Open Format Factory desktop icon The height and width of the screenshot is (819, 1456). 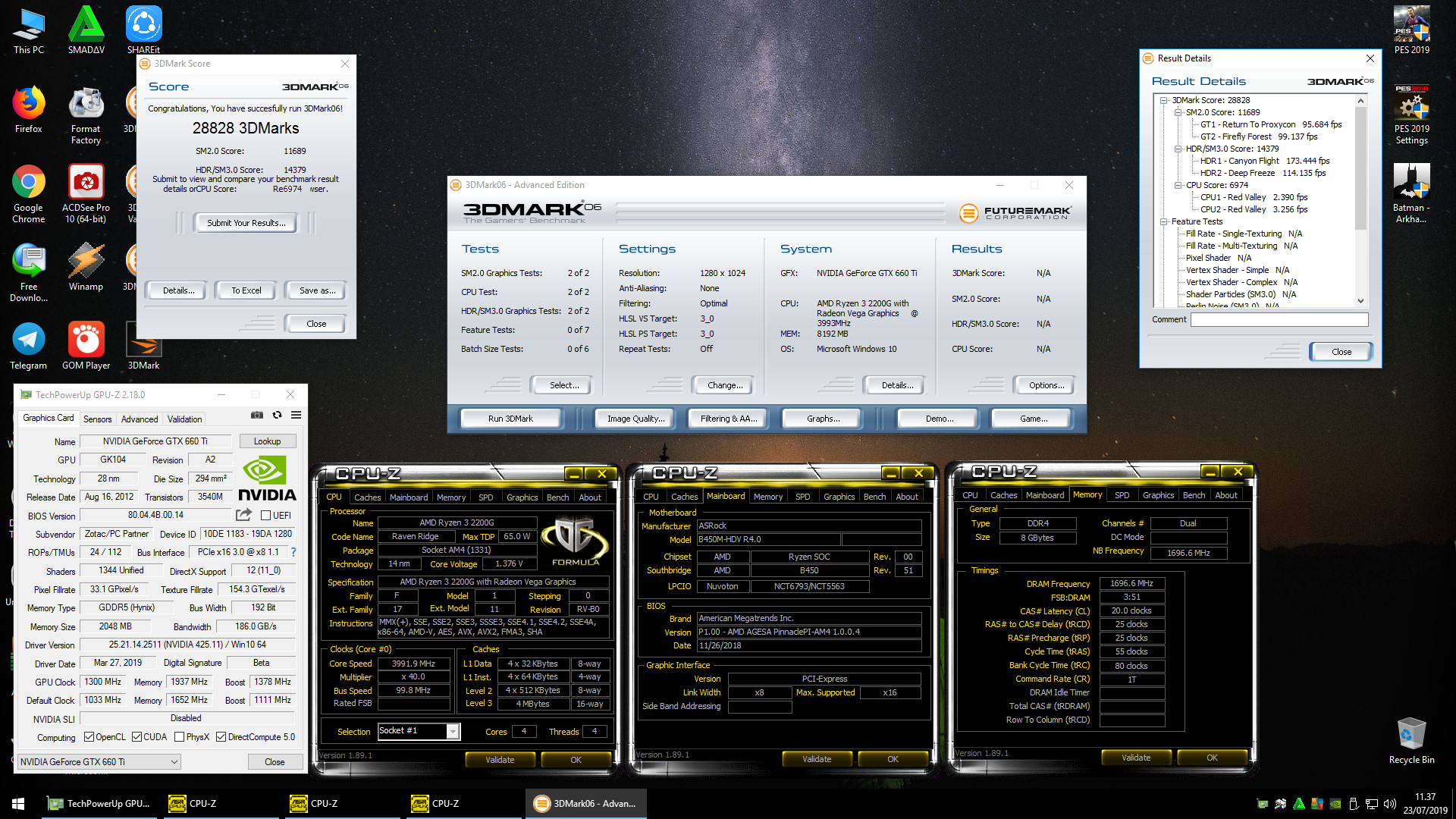(86, 115)
